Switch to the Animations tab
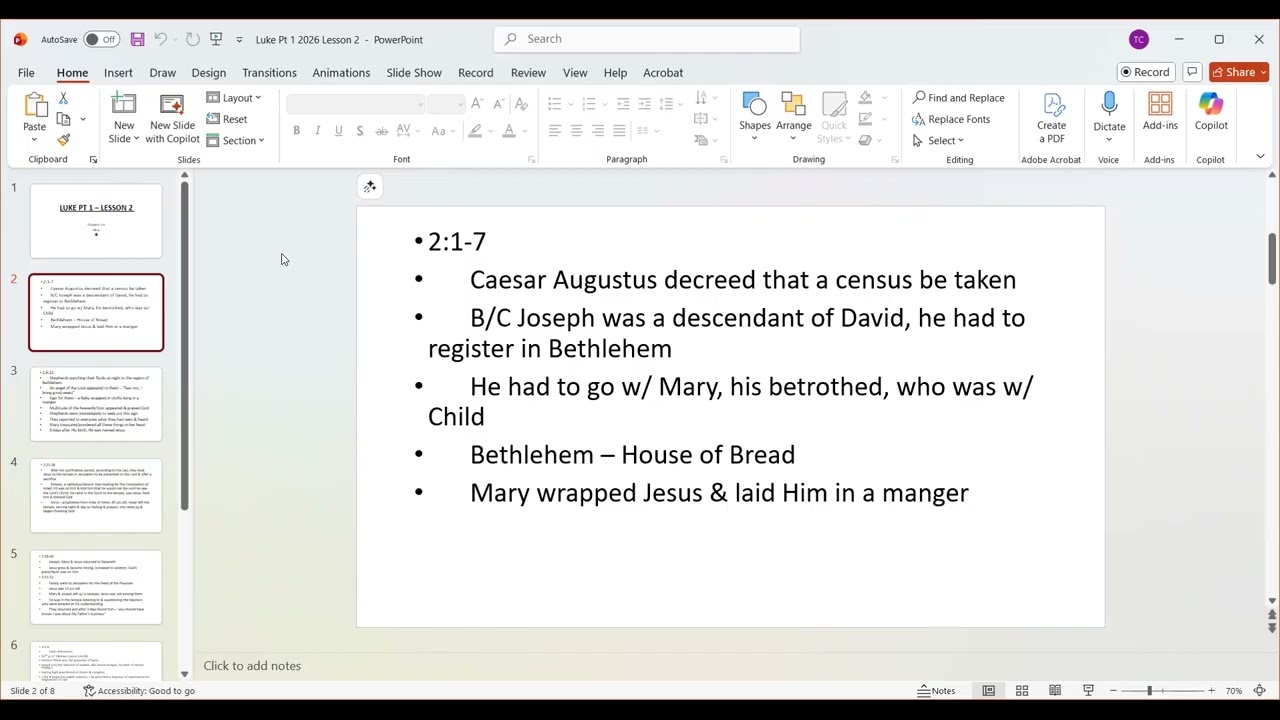 click(341, 72)
